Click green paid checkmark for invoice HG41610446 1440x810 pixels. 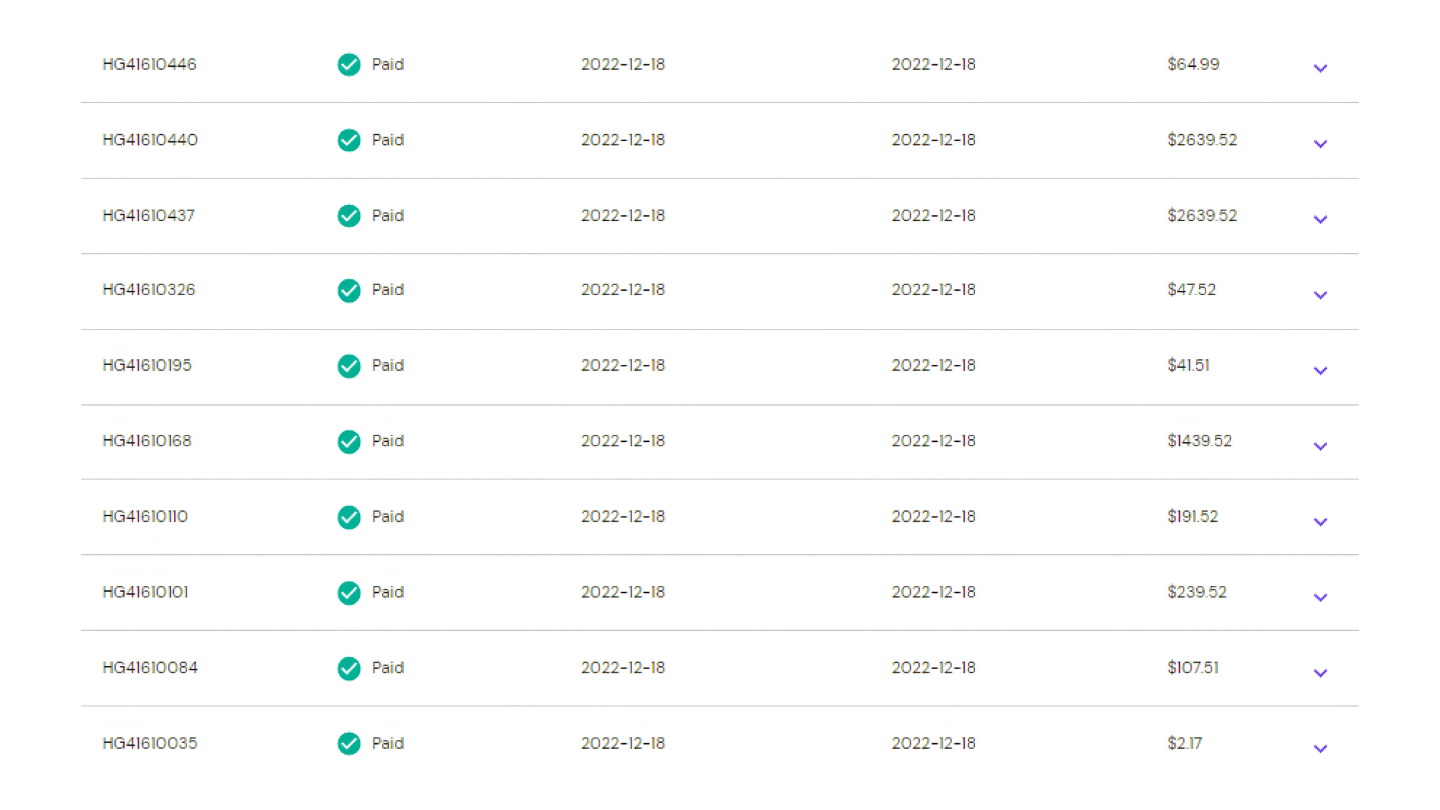pyautogui.click(x=349, y=65)
